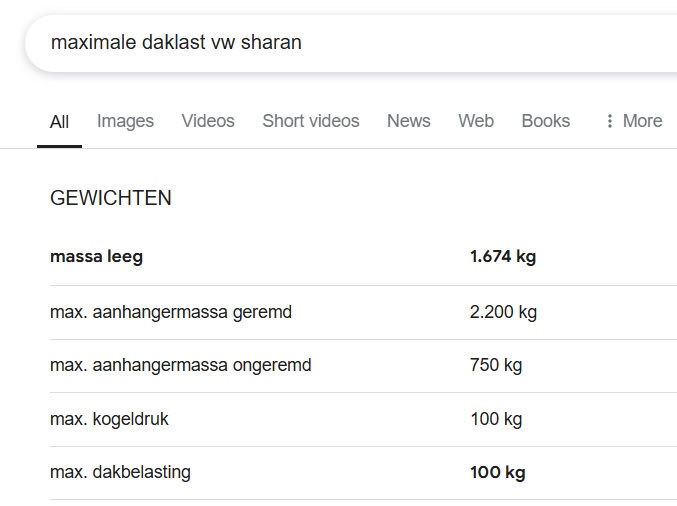Image resolution: width=677 pixels, height=506 pixels.
Task: Switch to the Web tab
Action: click(x=476, y=121)
